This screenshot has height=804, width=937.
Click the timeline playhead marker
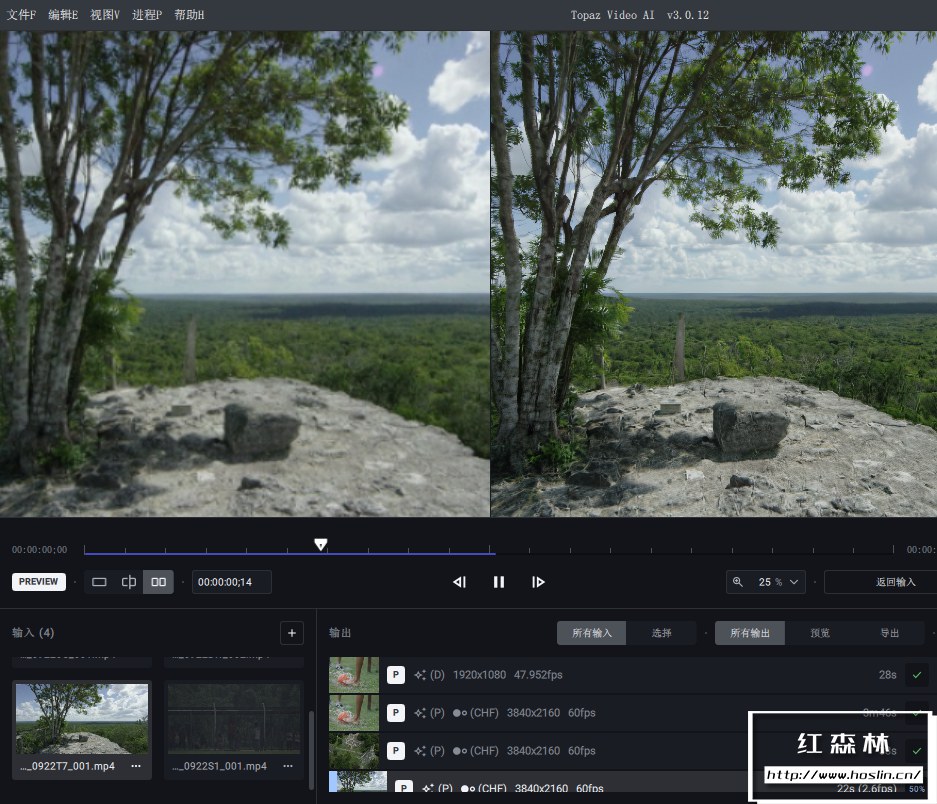click(320, 544)
